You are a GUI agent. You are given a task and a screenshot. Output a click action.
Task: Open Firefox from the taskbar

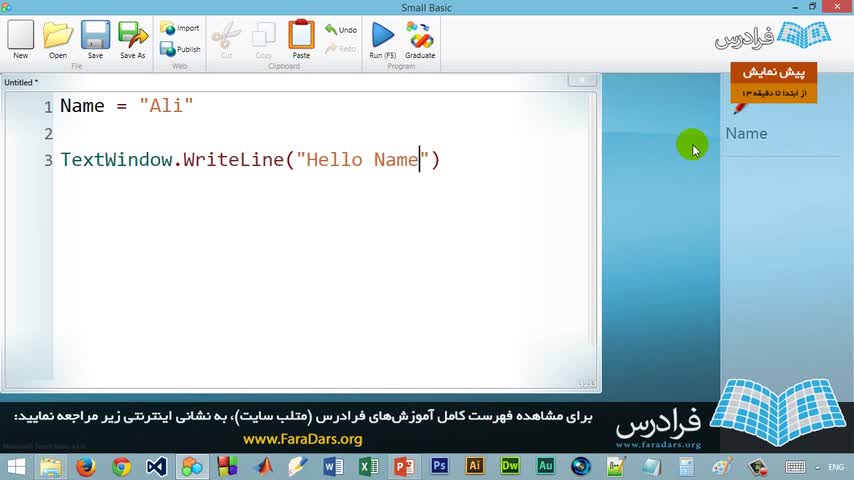(86, 467)
